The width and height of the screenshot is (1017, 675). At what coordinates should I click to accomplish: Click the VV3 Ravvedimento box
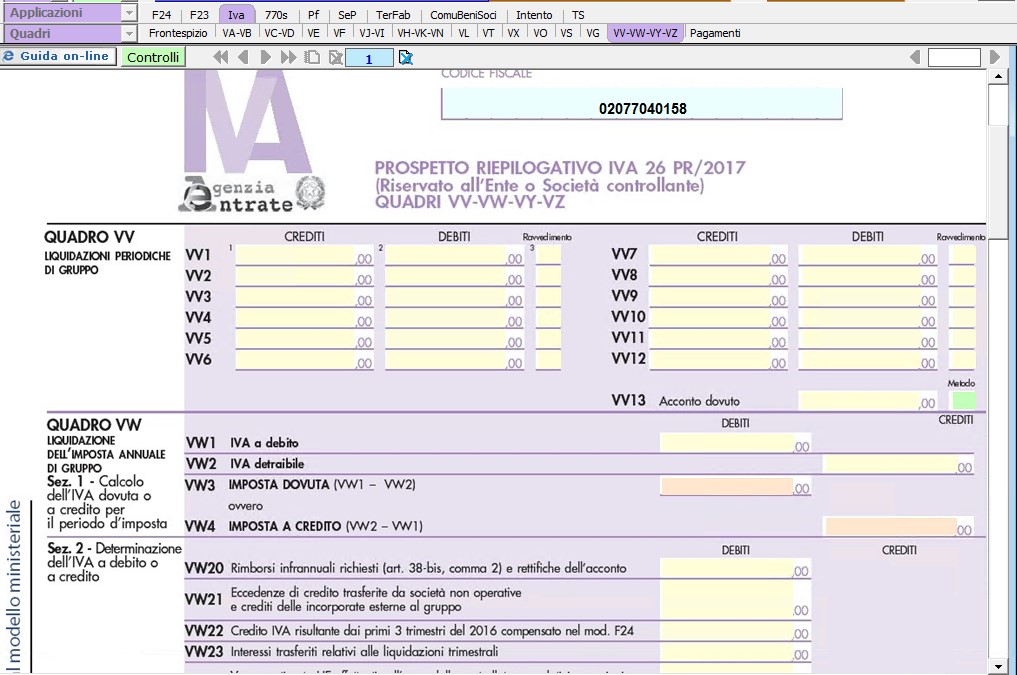549,296
